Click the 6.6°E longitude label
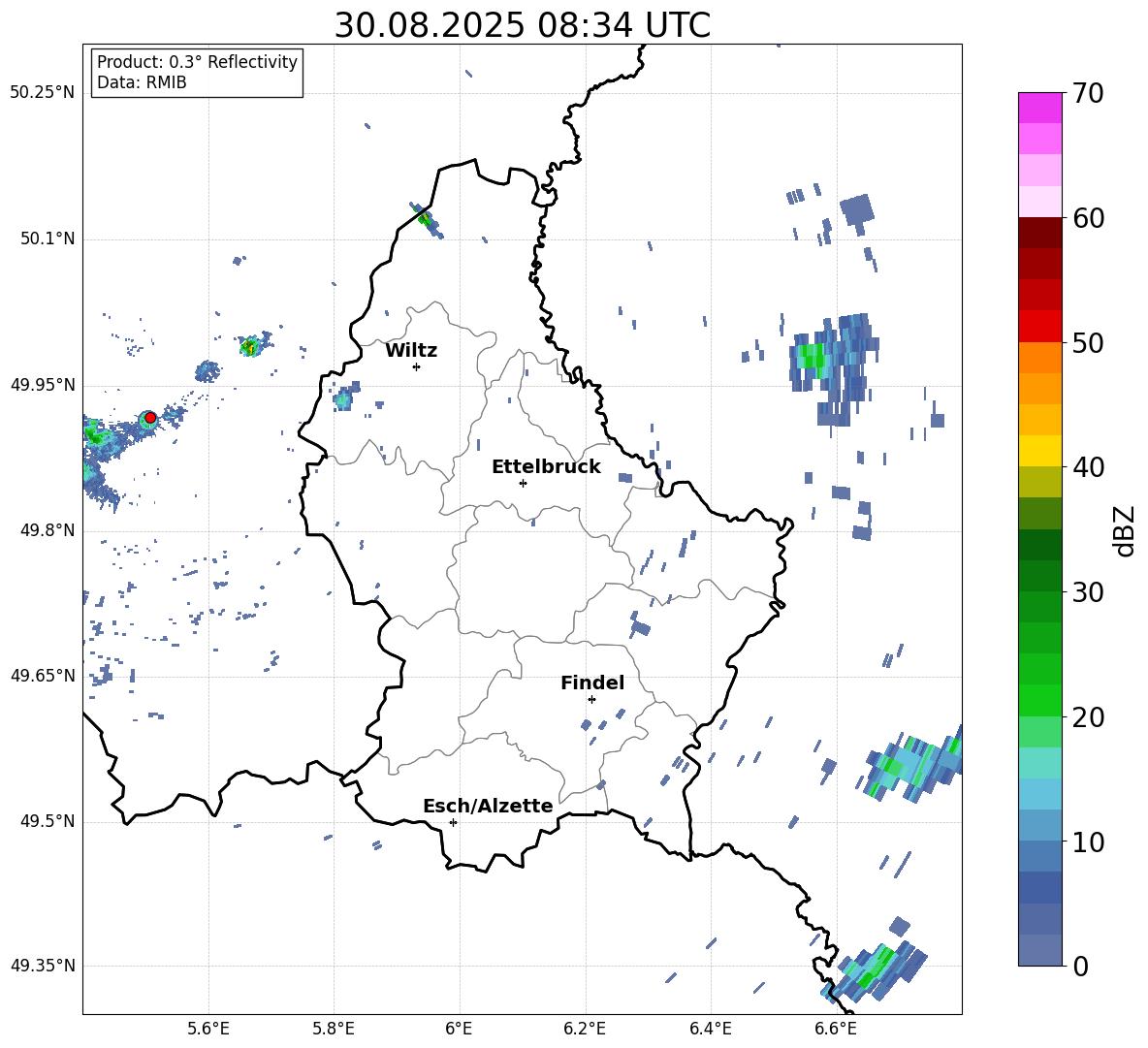The height and width of the screenshot is (1048, 1148). pos(836,1029)
